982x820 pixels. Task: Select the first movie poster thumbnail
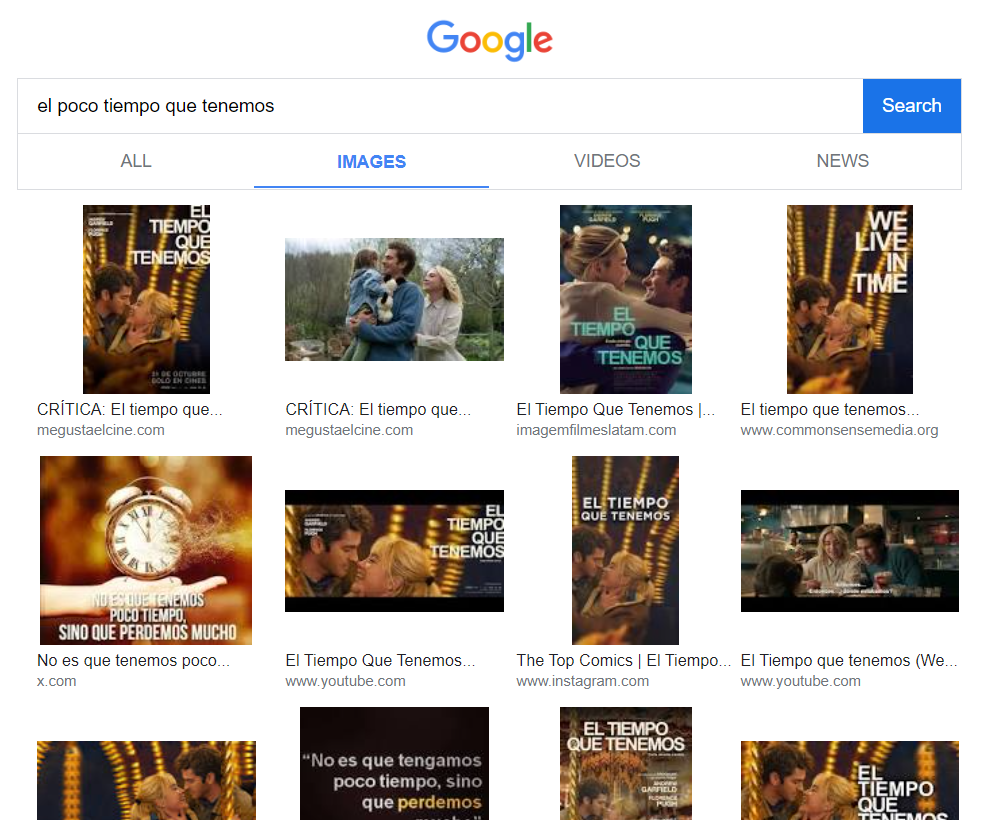click(x=146, y=299)
